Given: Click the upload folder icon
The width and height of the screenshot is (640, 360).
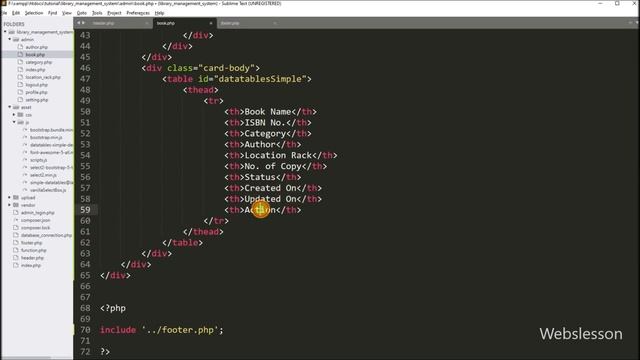Looking at the screenshot, I should click(x=16, y=198).
